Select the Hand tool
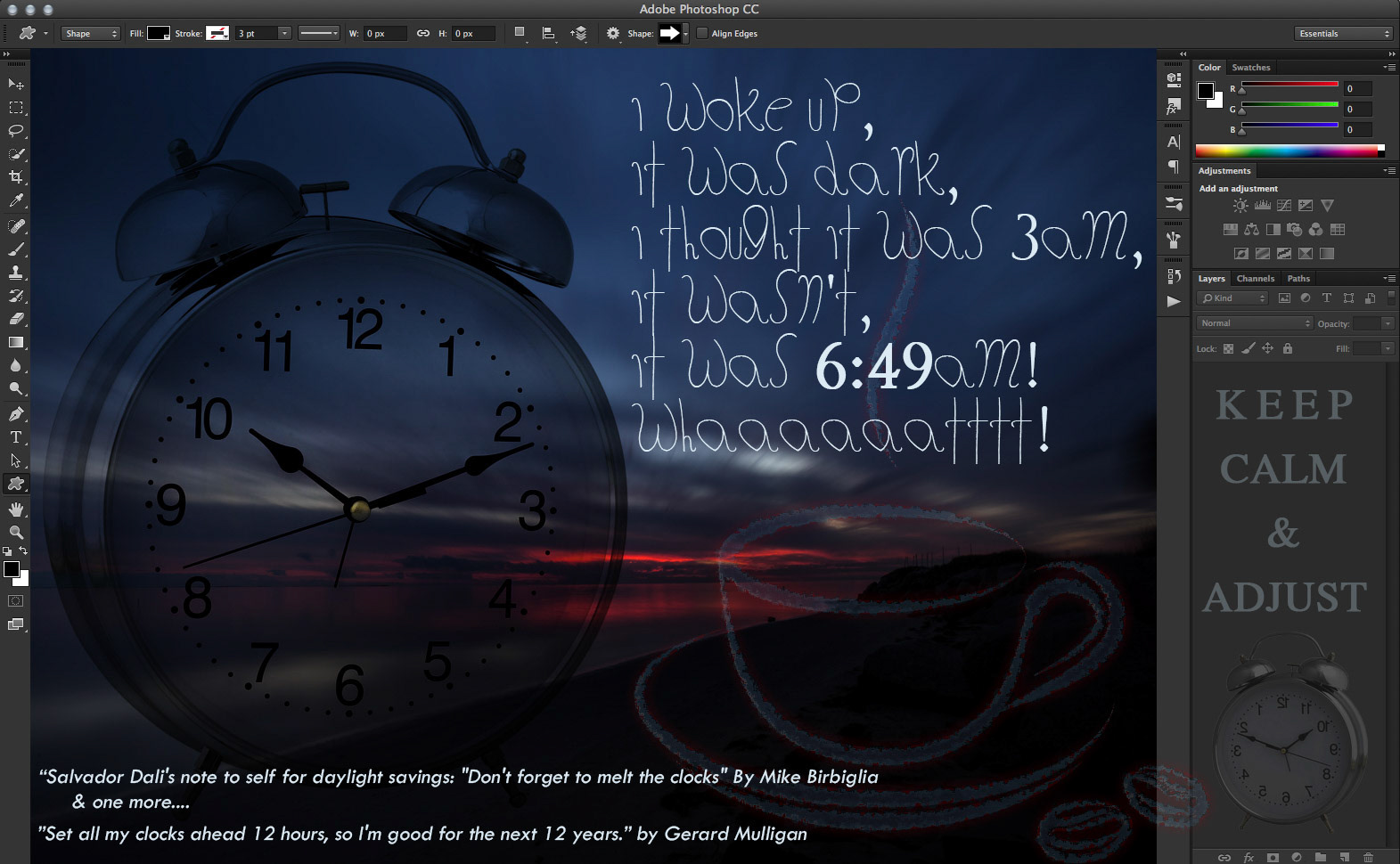This screenshot has width=1400, height=864. (x=16, y=509)
